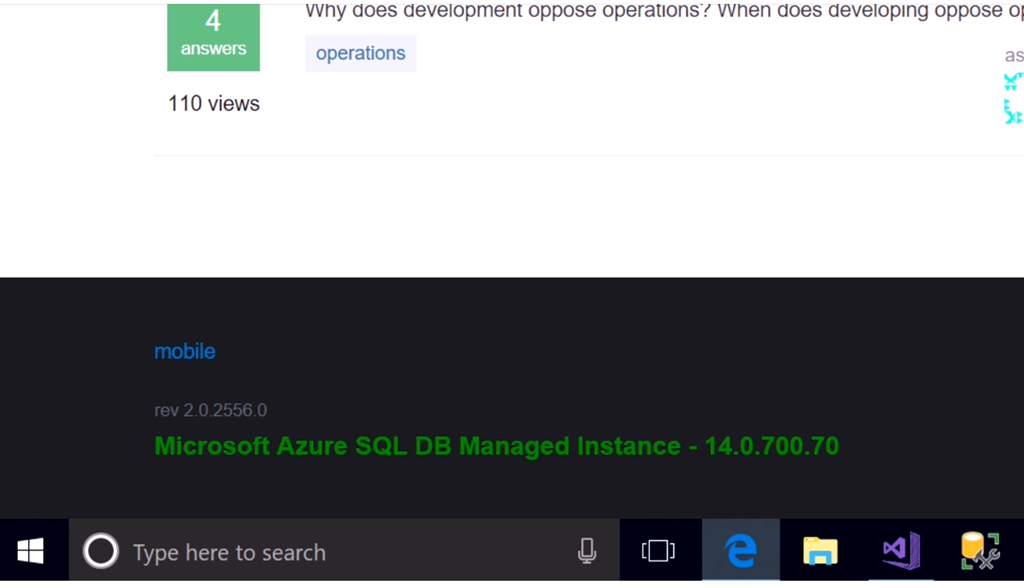
Task: Click the green Microsoft Azure SQL DB text
Action: click(x=496, y=446)
